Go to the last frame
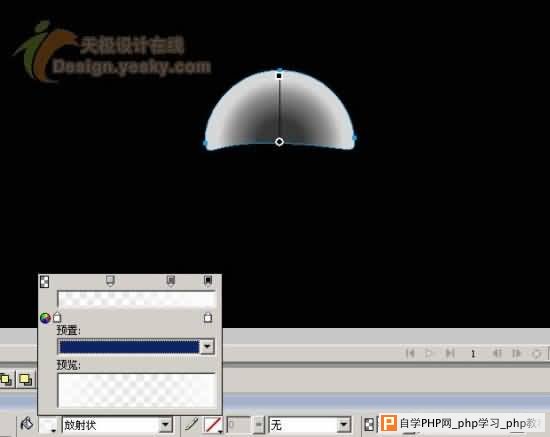 [450, 353]
